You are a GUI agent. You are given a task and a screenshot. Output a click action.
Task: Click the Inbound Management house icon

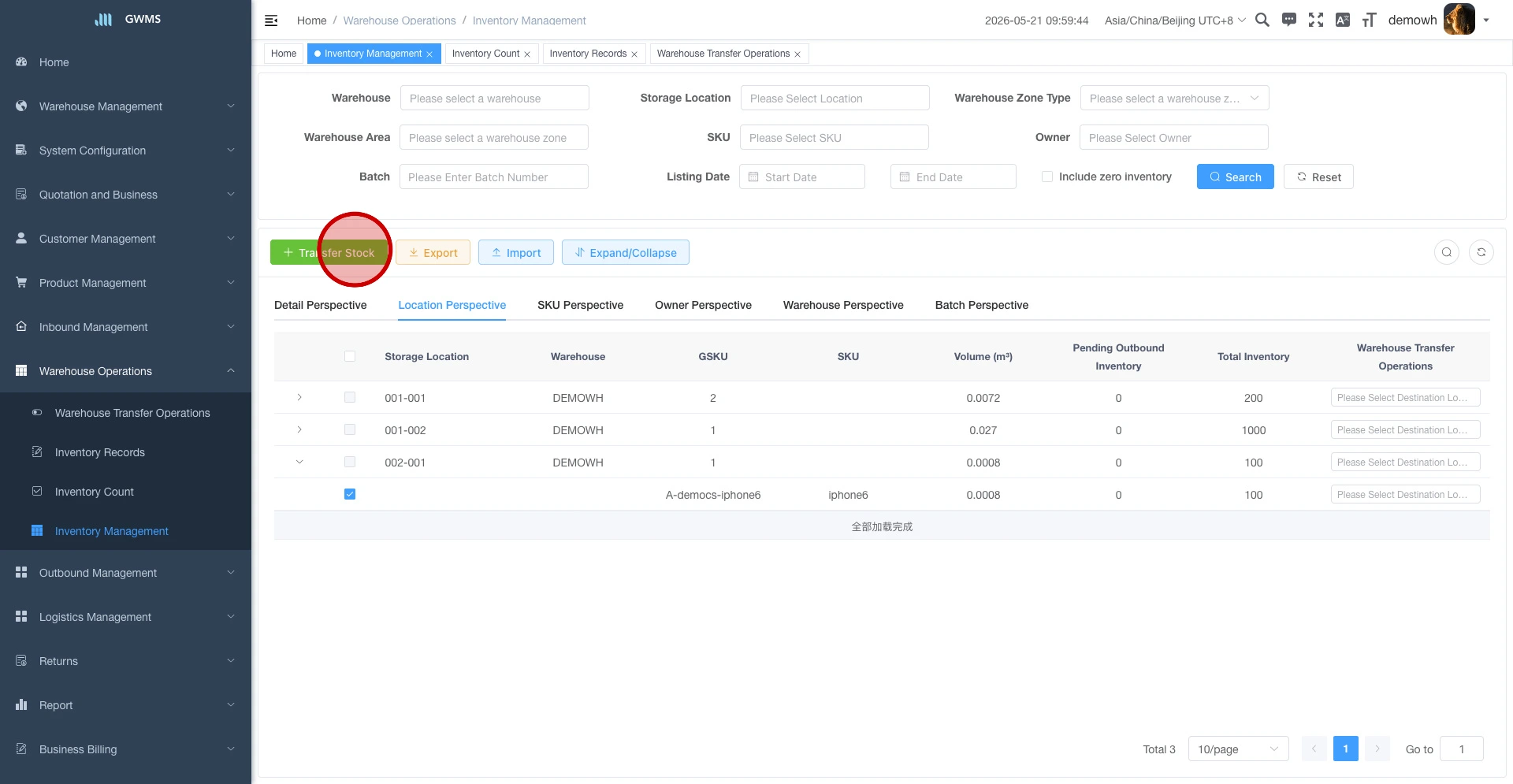21,326
